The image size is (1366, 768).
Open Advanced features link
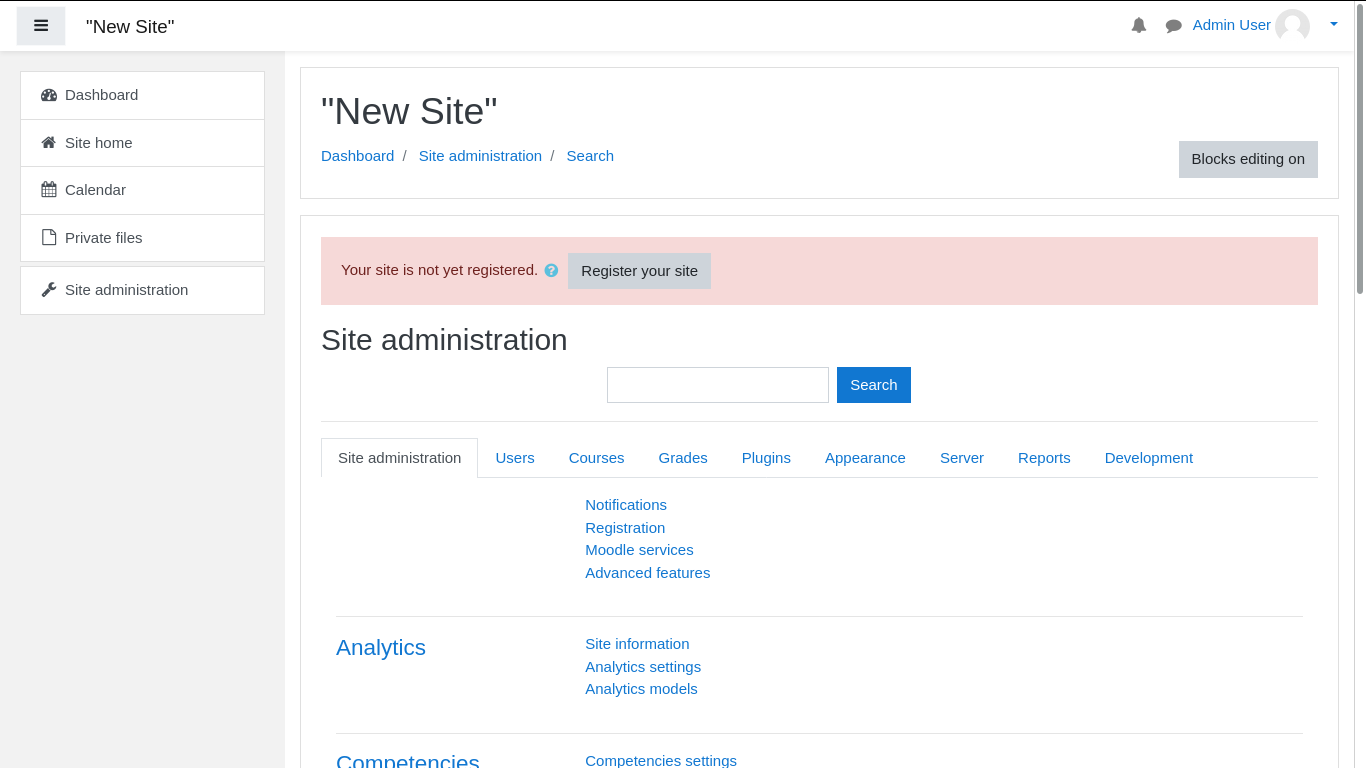coord(647,573)
